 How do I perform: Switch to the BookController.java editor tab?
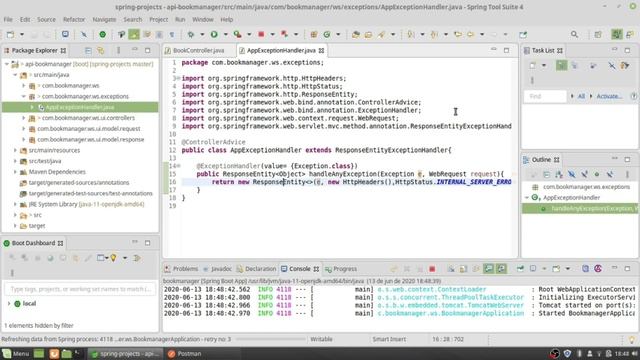tap(198, 51)
